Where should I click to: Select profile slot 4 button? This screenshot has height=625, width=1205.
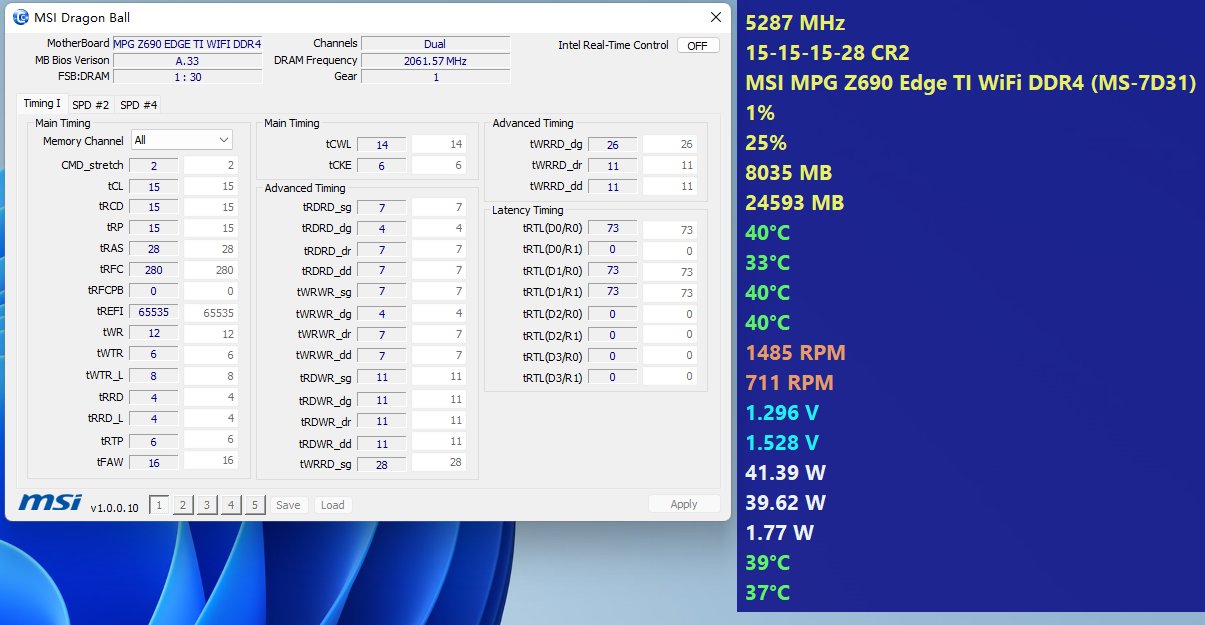click(231, 505)
